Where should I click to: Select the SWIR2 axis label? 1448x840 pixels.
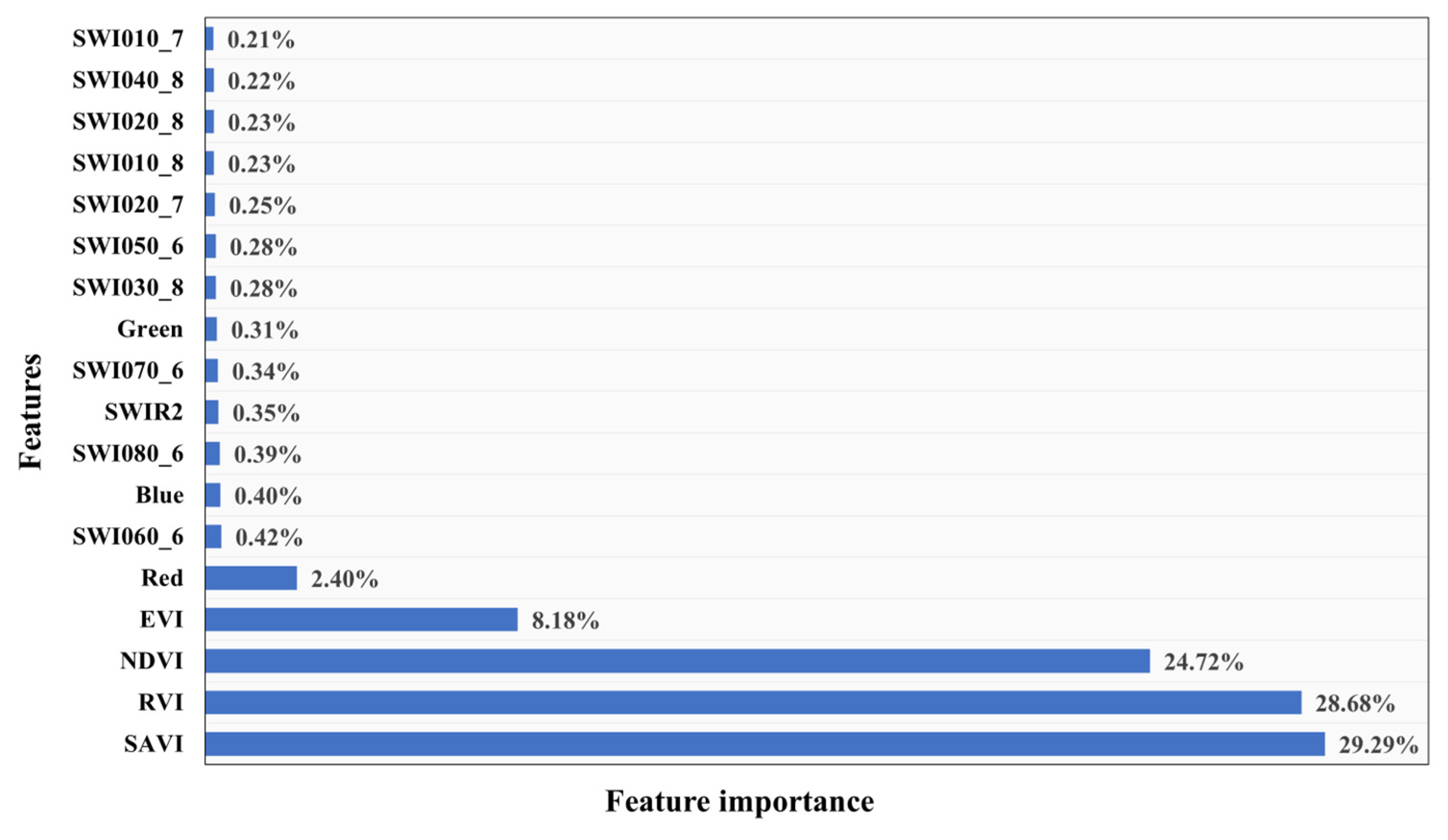(143, 412)
